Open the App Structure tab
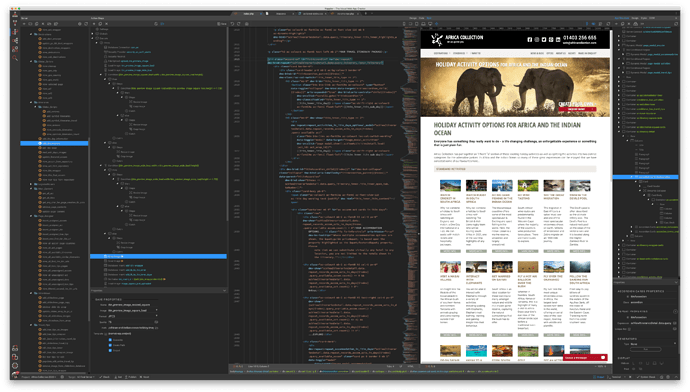Screen dimensions: 690x392 (x=622, y=18)
